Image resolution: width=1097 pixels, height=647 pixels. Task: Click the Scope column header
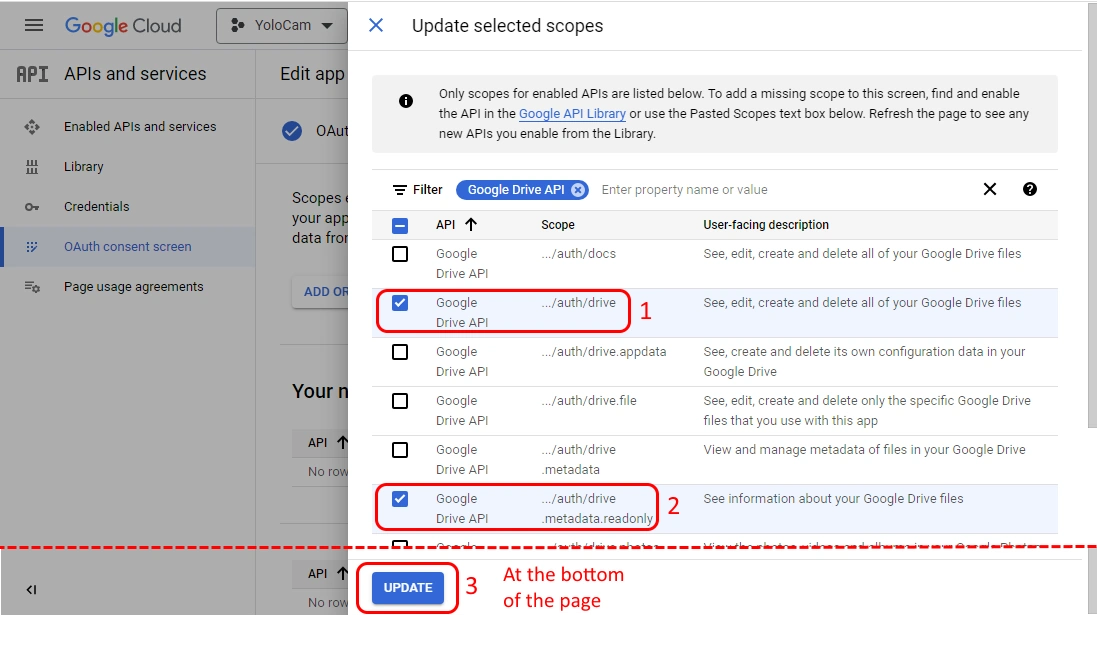[558, 225]
